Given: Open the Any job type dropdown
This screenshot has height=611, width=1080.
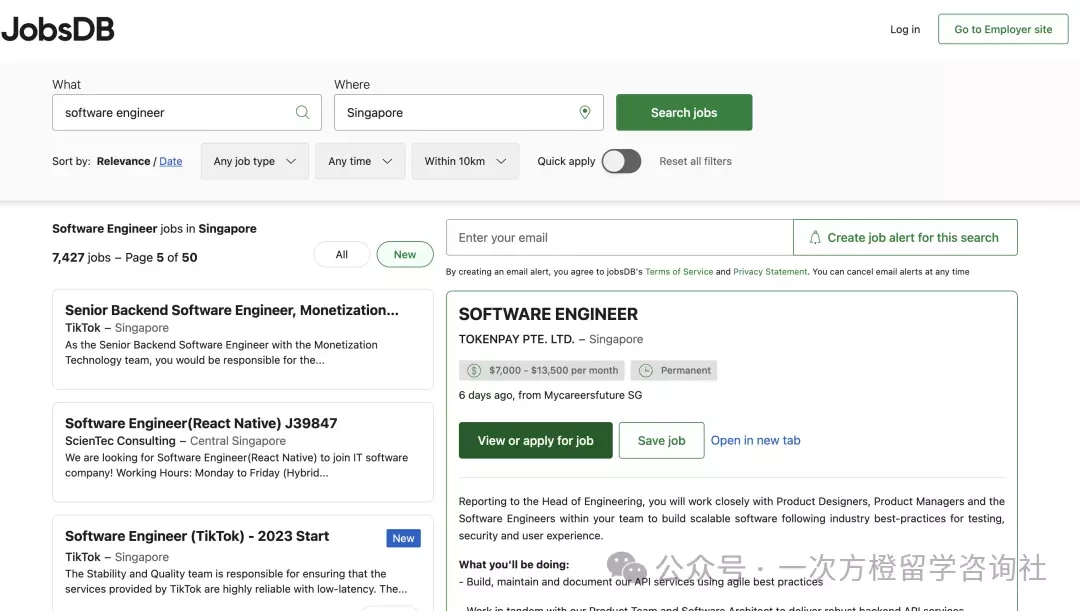Looking at the screenshot, I should pos(255,161).
